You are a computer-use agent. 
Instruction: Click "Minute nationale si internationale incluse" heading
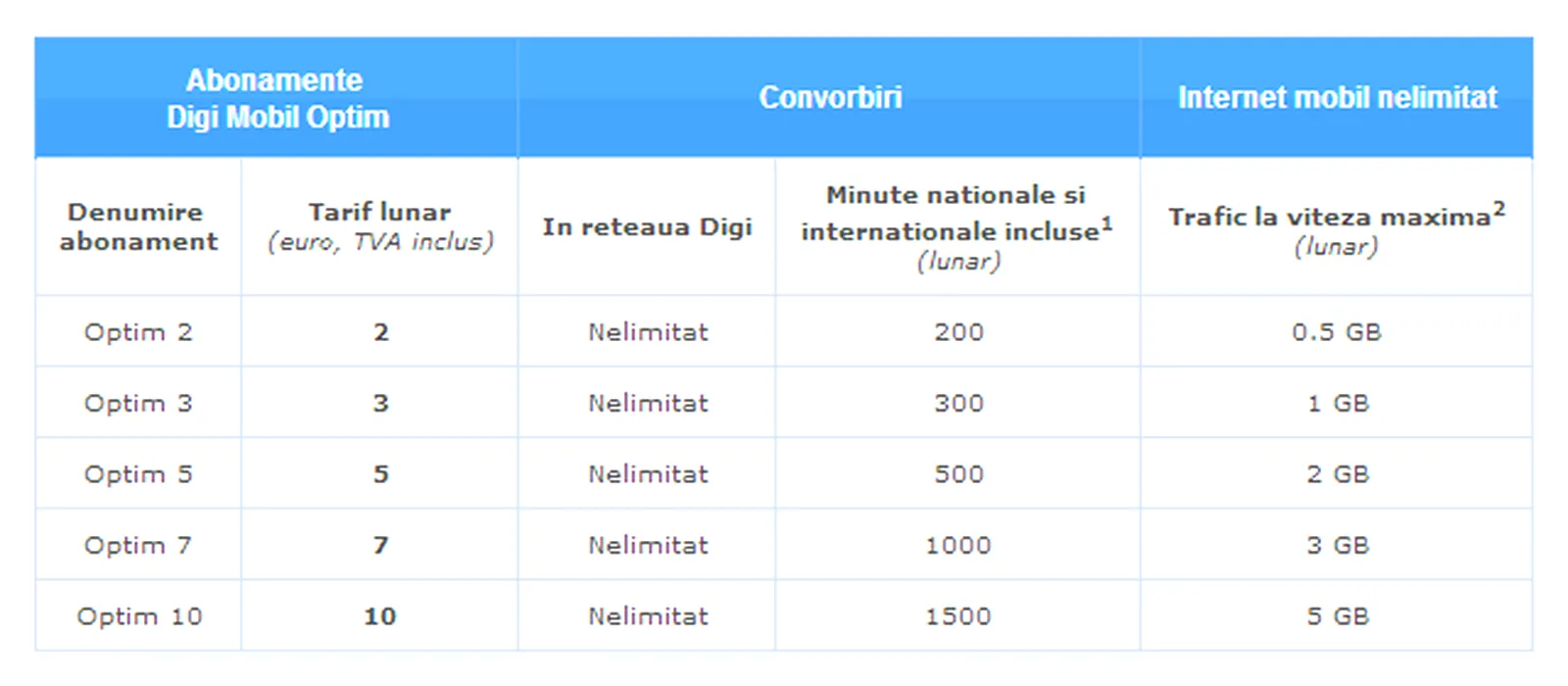(957, 227)
